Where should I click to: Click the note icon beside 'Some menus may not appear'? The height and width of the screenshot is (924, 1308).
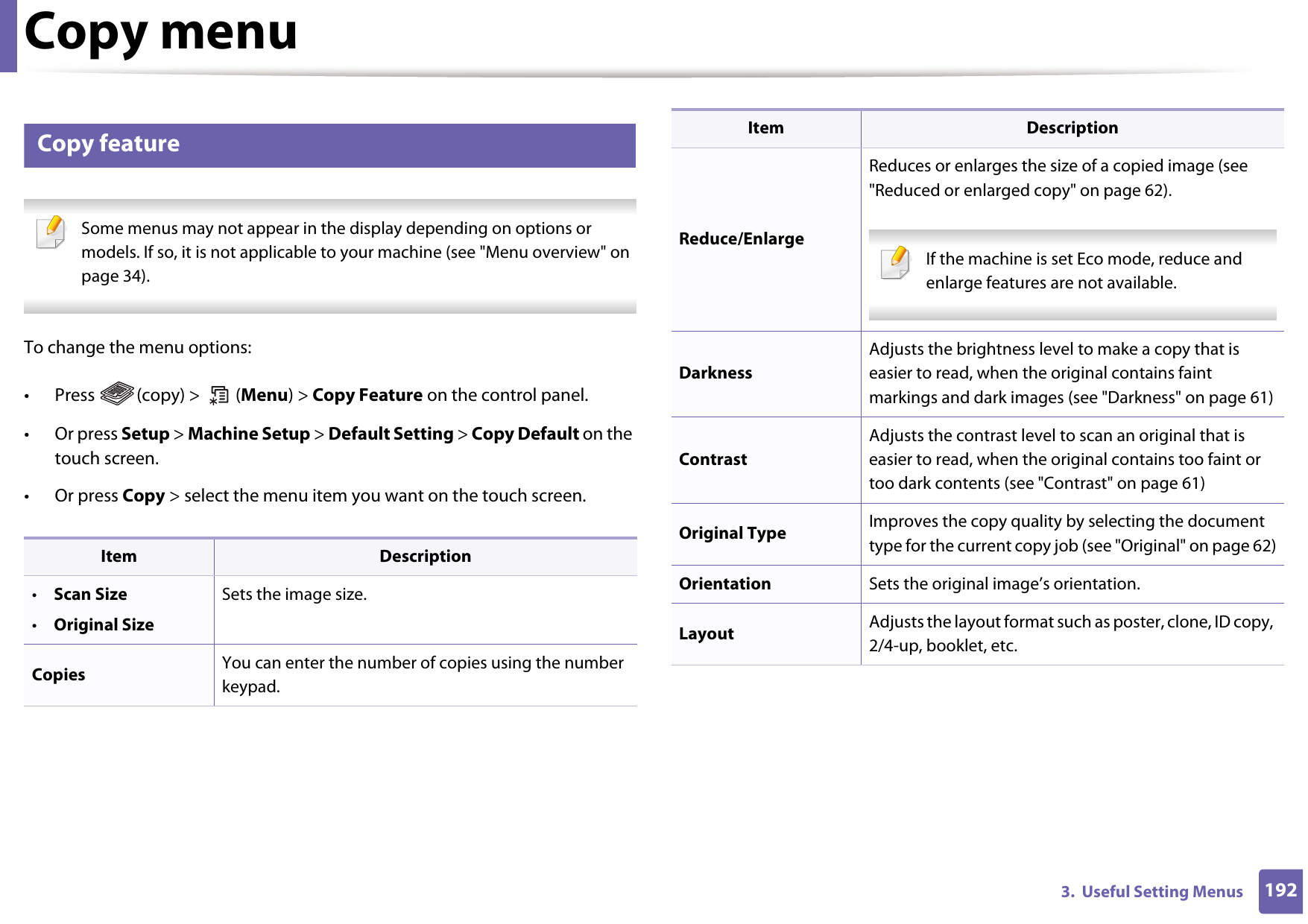pos(51,232)
